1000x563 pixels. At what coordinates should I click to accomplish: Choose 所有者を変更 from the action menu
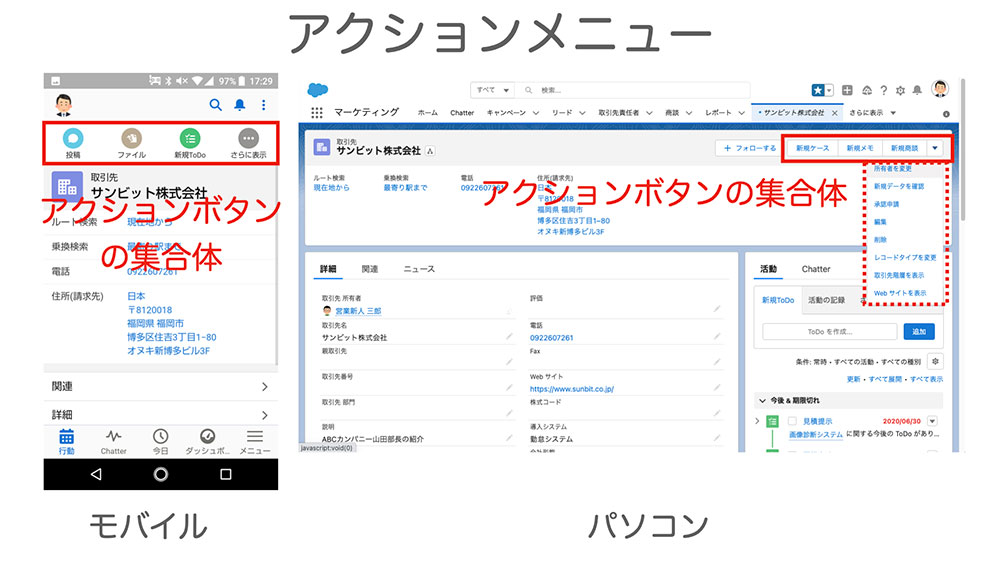(x=892, y=169)
